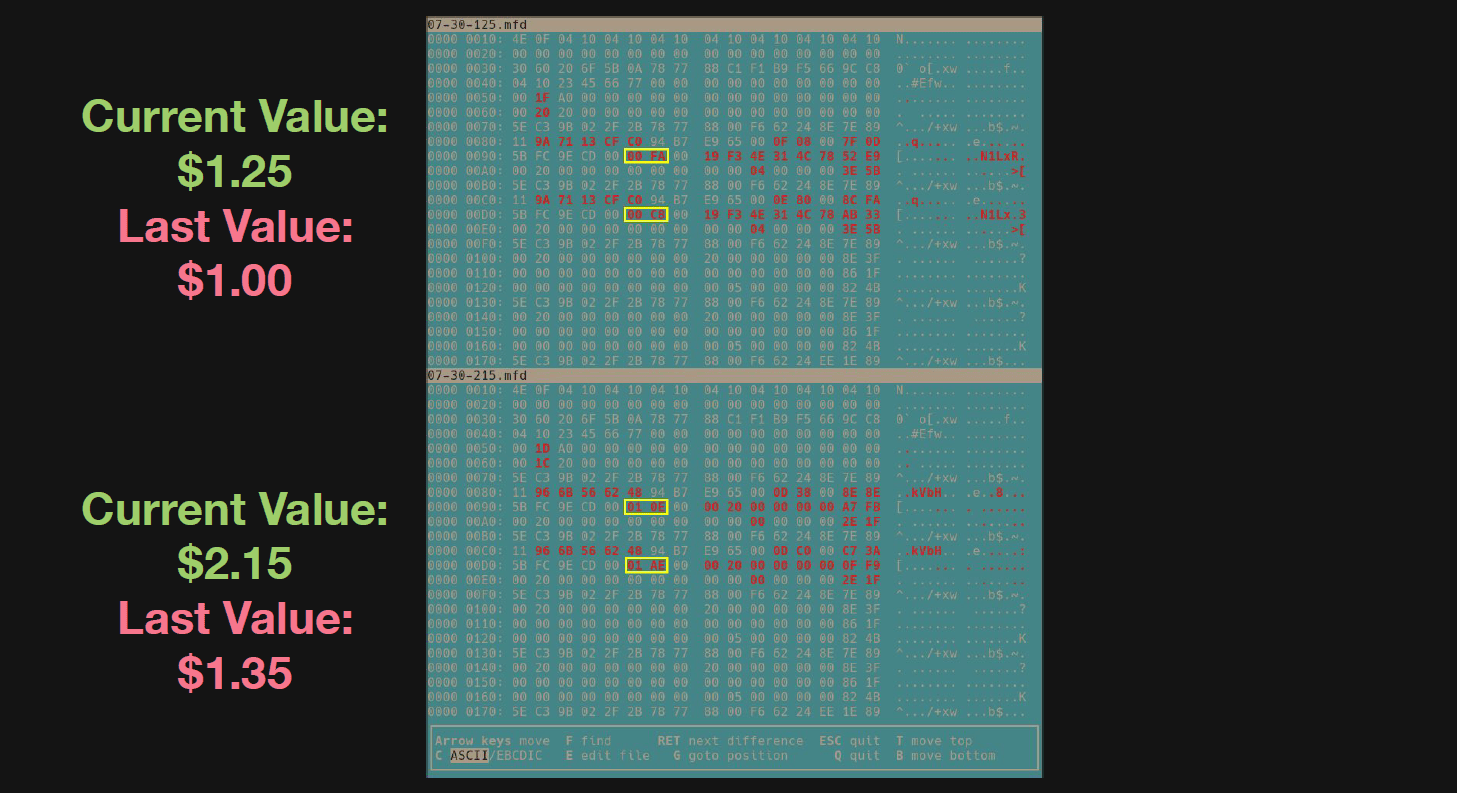
Task: Click the 'Q quit' command hint
Action: pyautogui.click(x=857, y=755)
